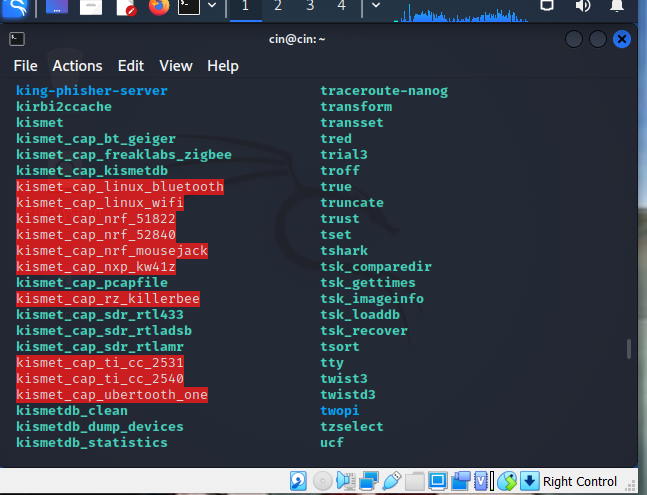Click the kirbi2ccache entry
The width and height of the screenshot is (647, 495).
[64, 106]
